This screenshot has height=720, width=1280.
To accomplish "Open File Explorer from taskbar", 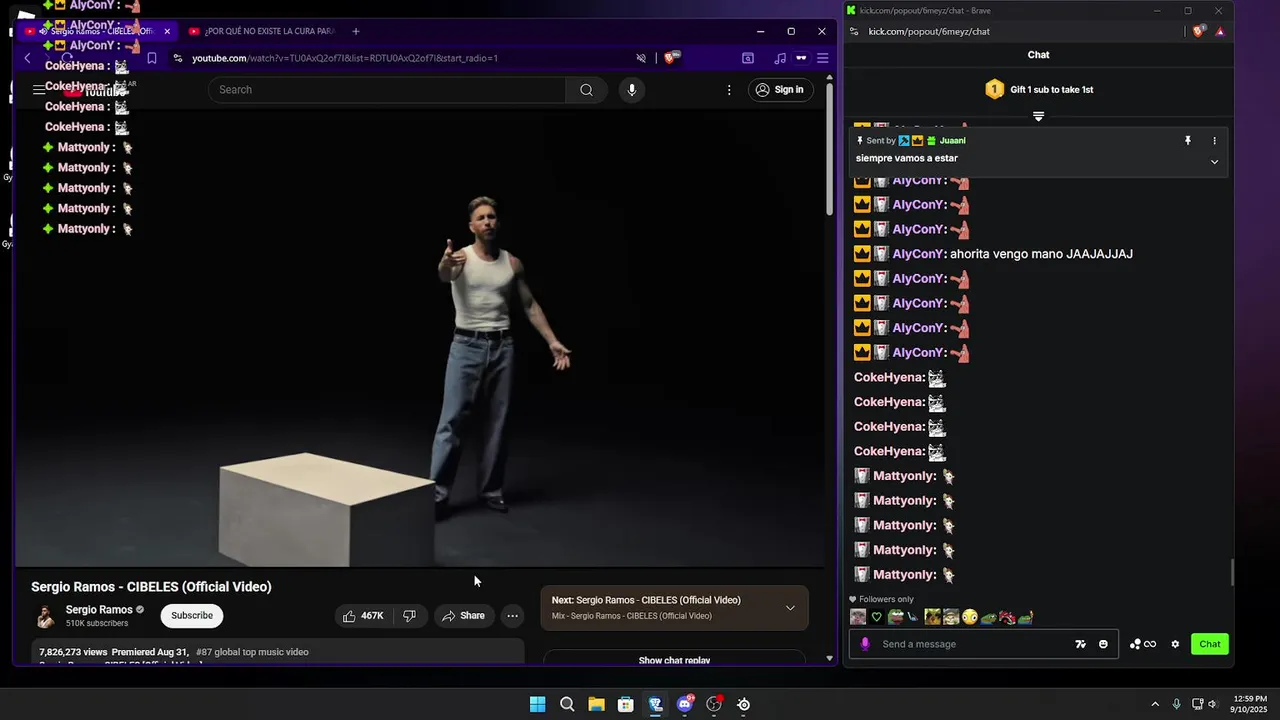I will pos(596,704).
